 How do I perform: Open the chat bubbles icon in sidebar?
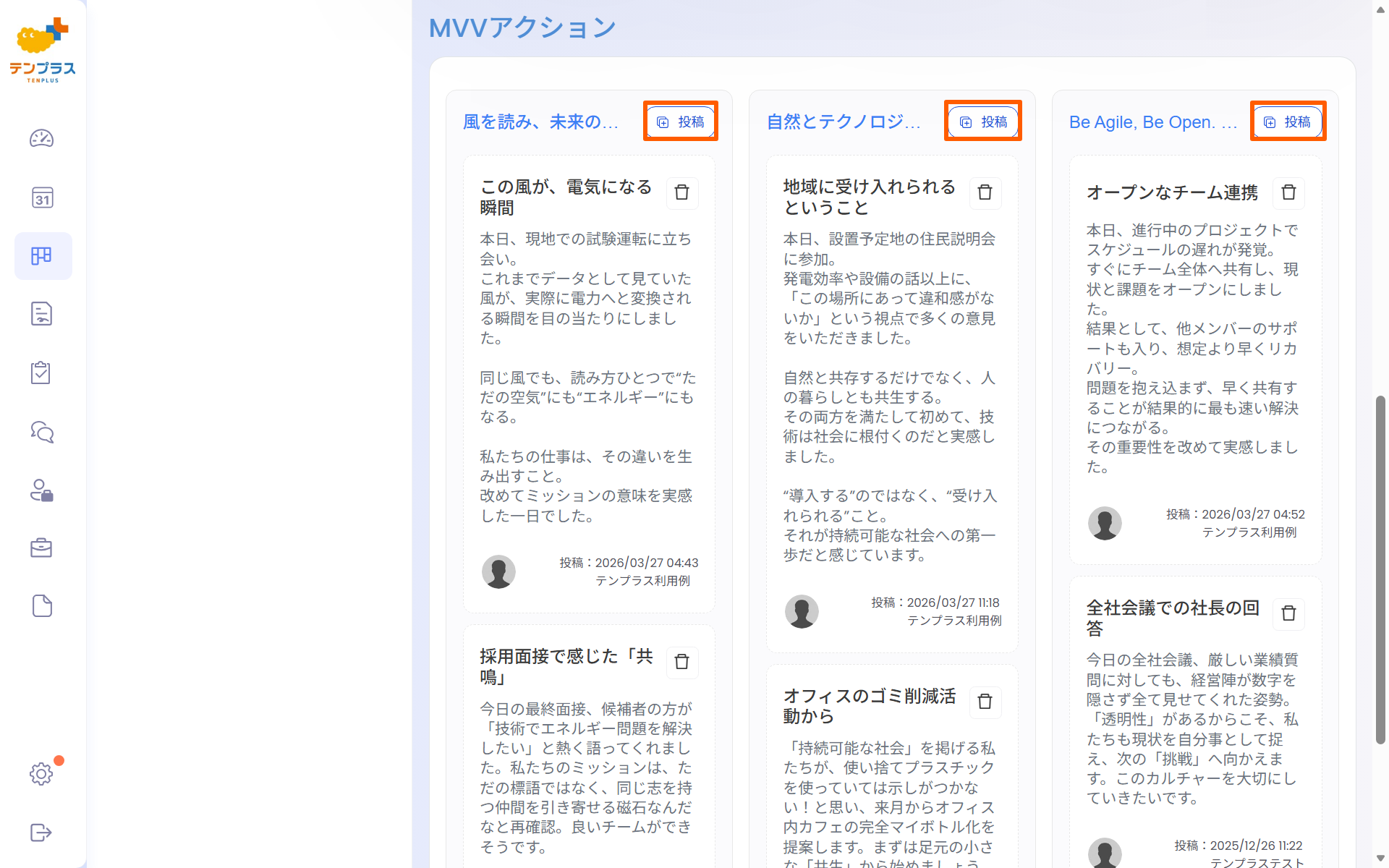pyautogui.click(x=42, y=432)
